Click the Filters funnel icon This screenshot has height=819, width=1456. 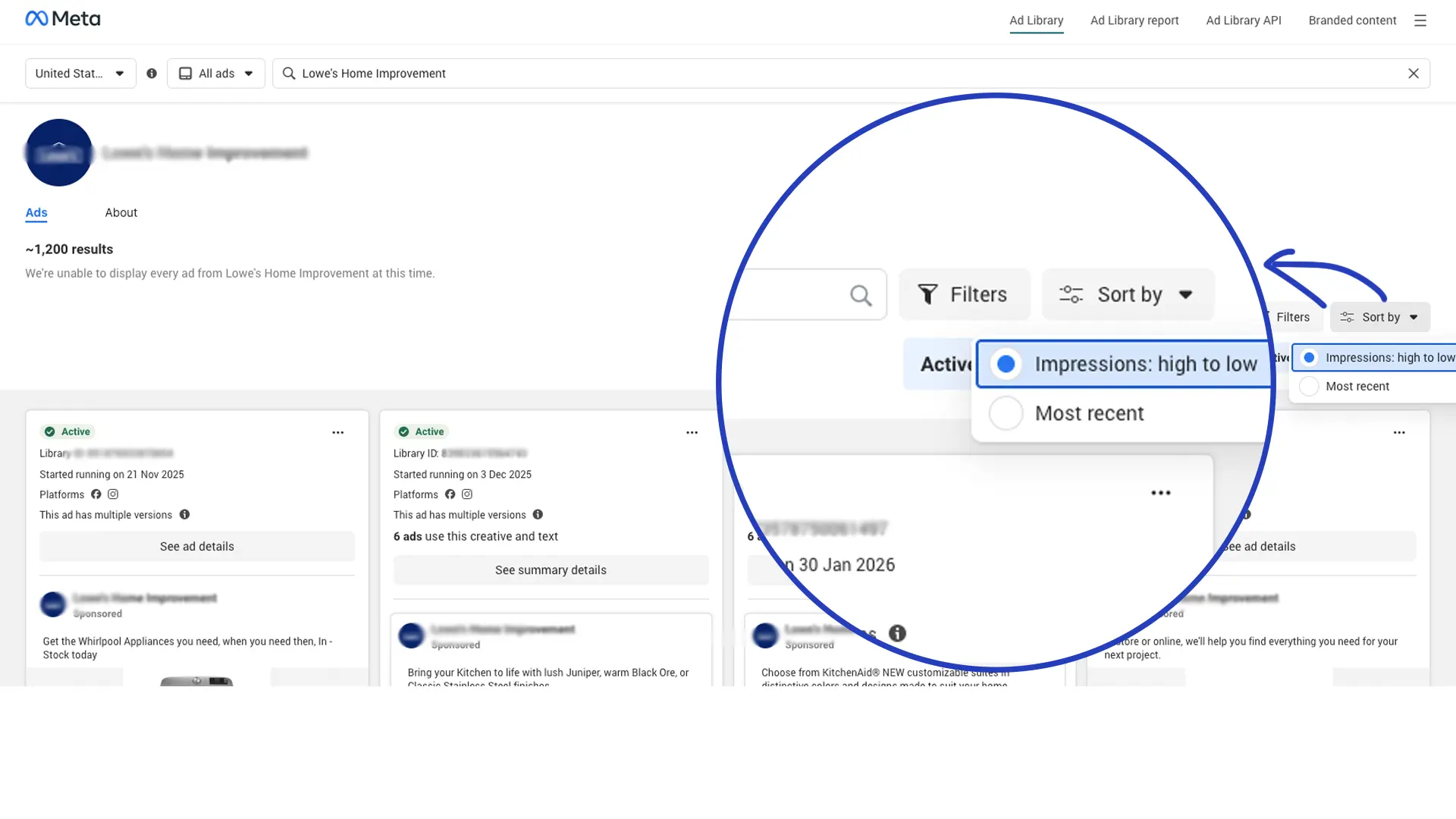click(928, 294)
